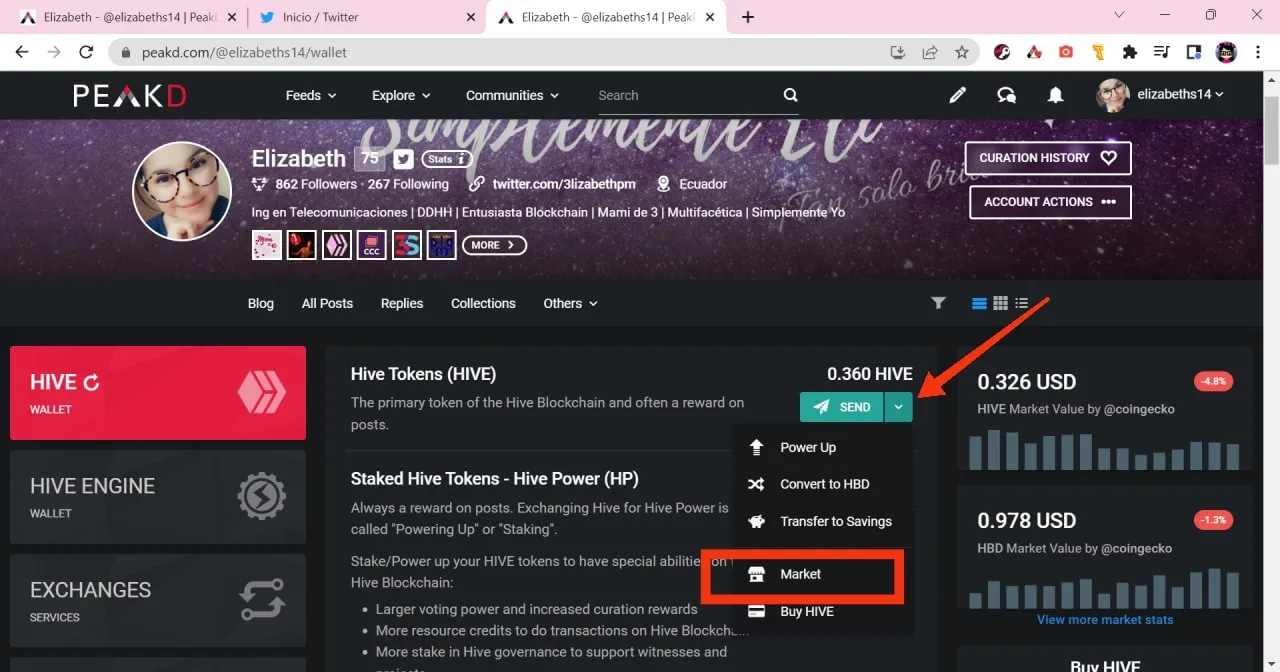Image resolution: width=1280 pixels, height=672 pixels.
Task: Select the HIVE WALLET sidebar card
Action: 158,393
